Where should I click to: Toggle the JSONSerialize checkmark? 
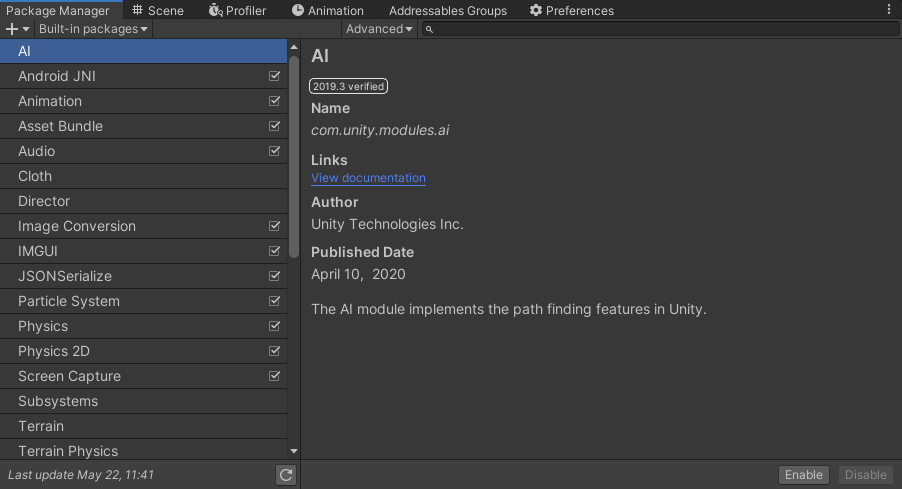click(x=274, y=276)
